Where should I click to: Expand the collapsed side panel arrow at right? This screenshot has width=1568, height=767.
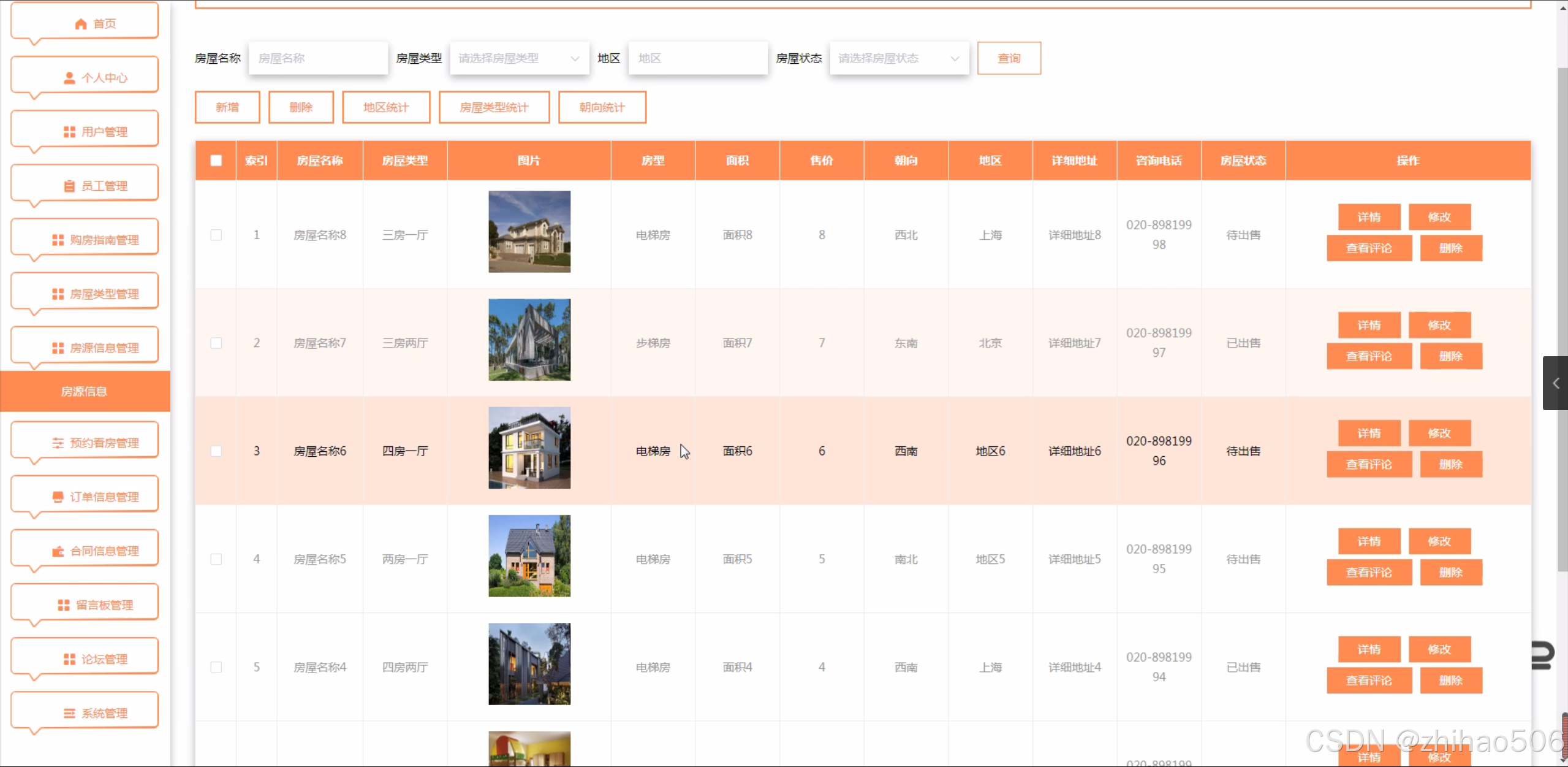pyautogui.click(x=1555, y=383)
